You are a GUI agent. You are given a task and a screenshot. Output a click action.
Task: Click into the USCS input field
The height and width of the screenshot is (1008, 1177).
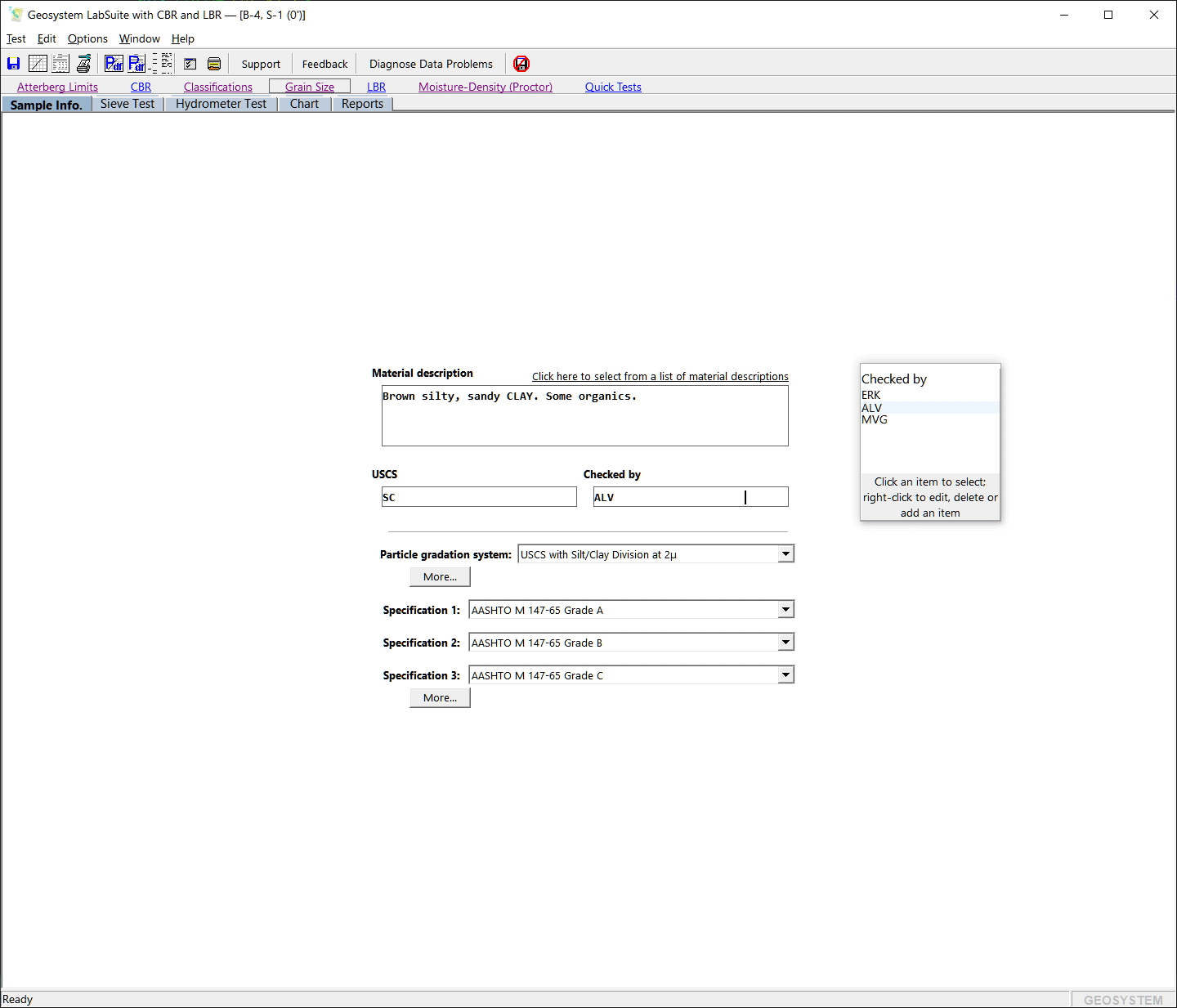pos(479,497)
